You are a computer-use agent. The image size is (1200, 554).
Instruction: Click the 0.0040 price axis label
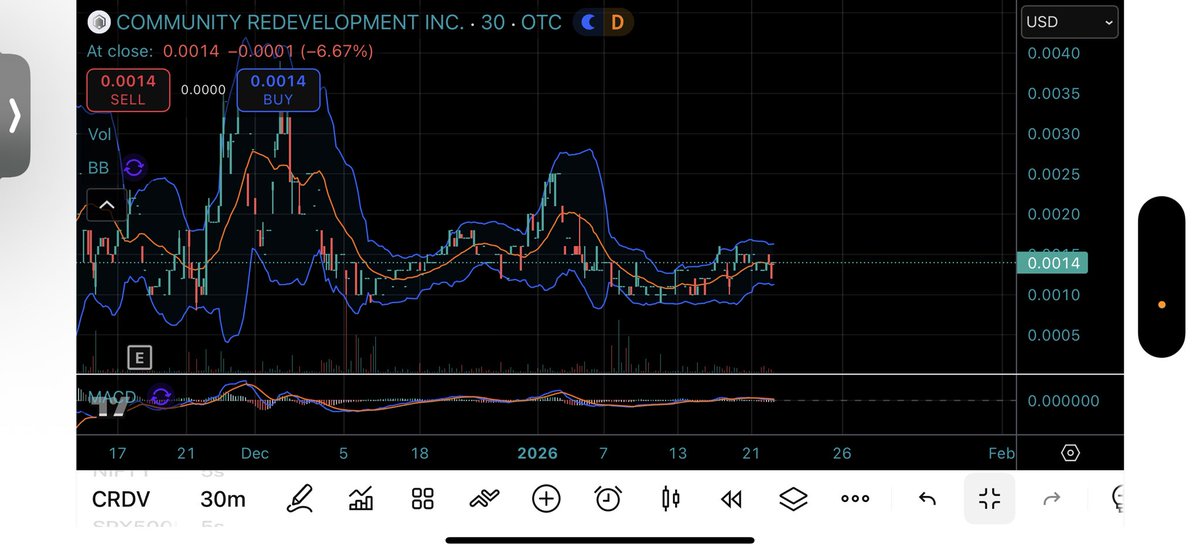pos(1054,53)
